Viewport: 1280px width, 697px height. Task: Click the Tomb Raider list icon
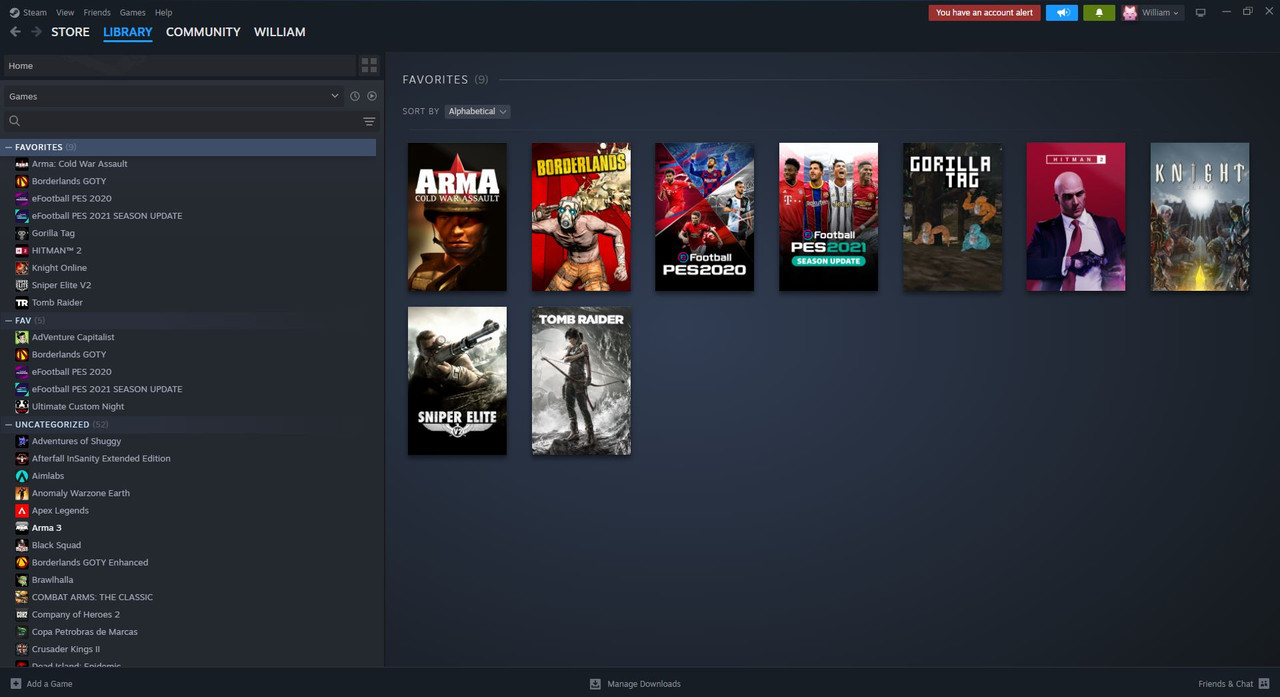22,302
